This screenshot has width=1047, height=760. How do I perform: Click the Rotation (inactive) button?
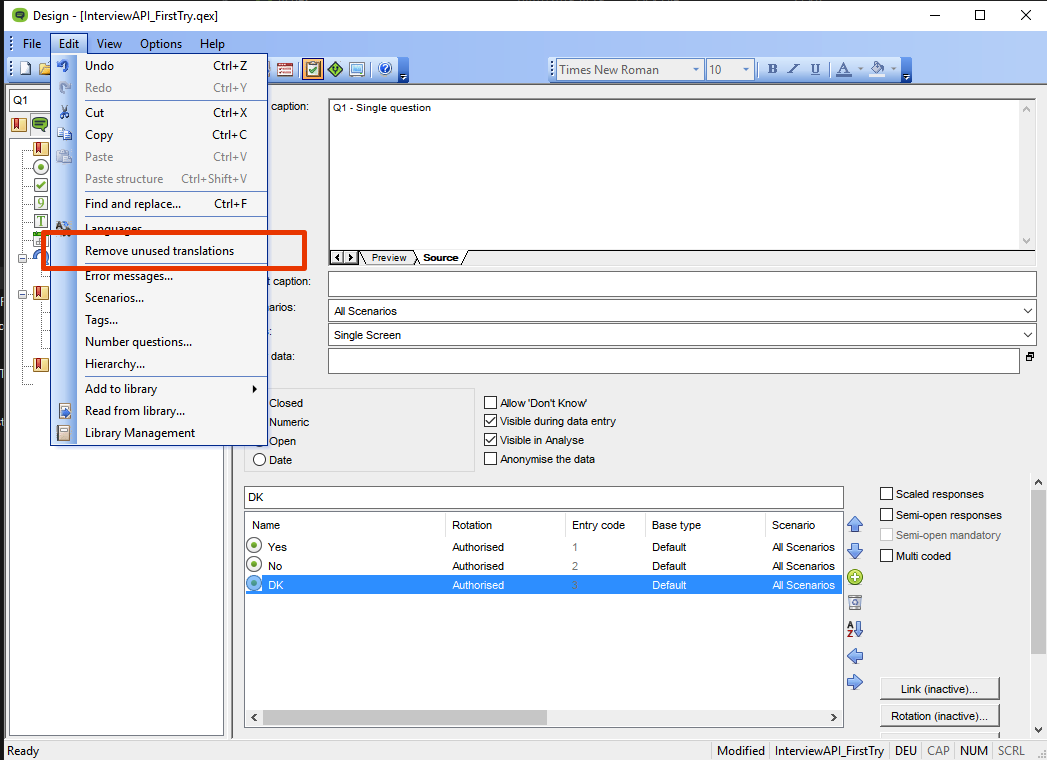939,715
